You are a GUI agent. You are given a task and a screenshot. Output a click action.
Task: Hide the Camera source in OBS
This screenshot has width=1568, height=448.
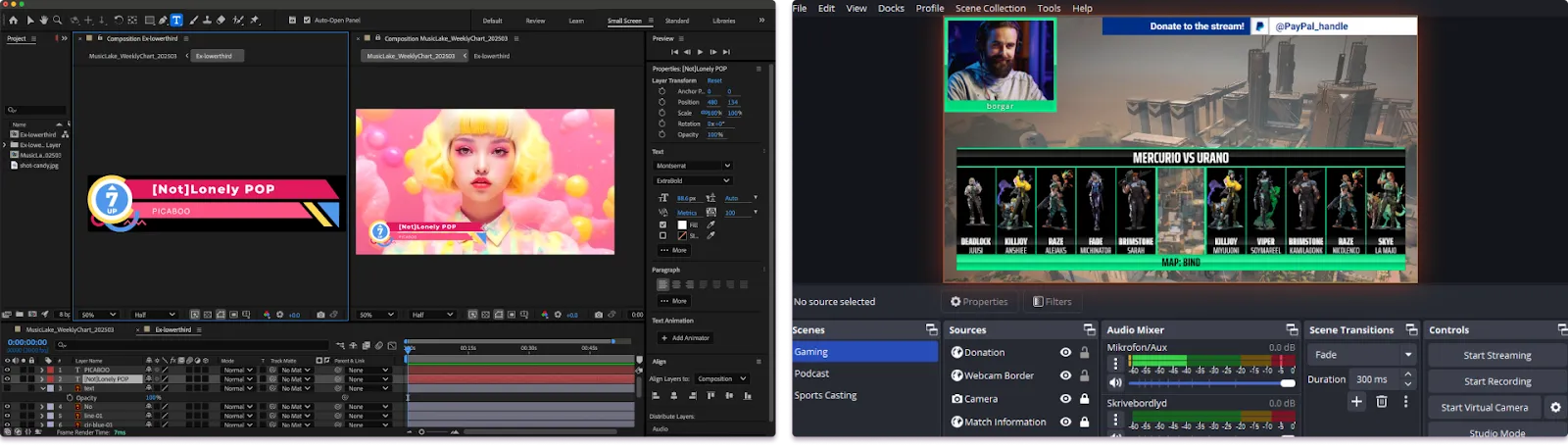pyautogui.click(x=1065, y=399)
